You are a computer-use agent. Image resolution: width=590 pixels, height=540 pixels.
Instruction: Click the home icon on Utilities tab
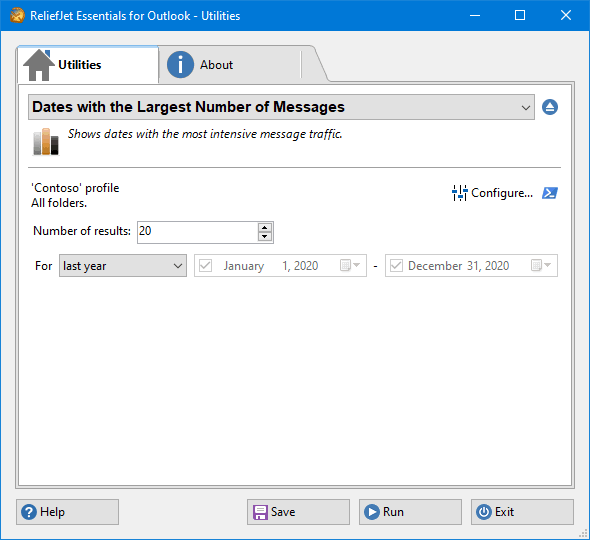[x=39, y=65]
